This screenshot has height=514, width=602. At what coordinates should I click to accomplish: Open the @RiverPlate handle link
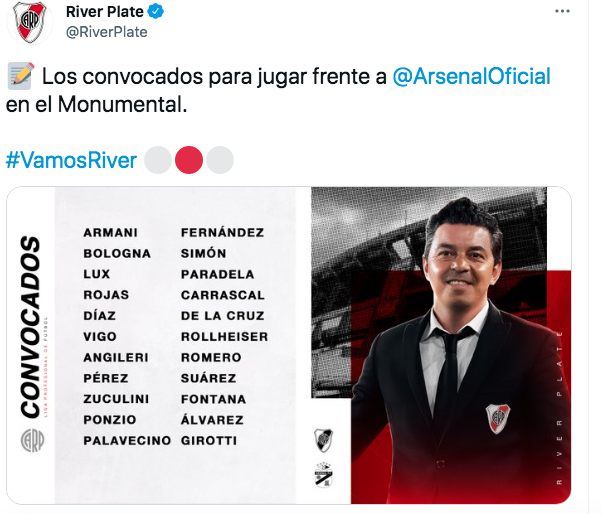pyautogui.click(x=107, y=32)
